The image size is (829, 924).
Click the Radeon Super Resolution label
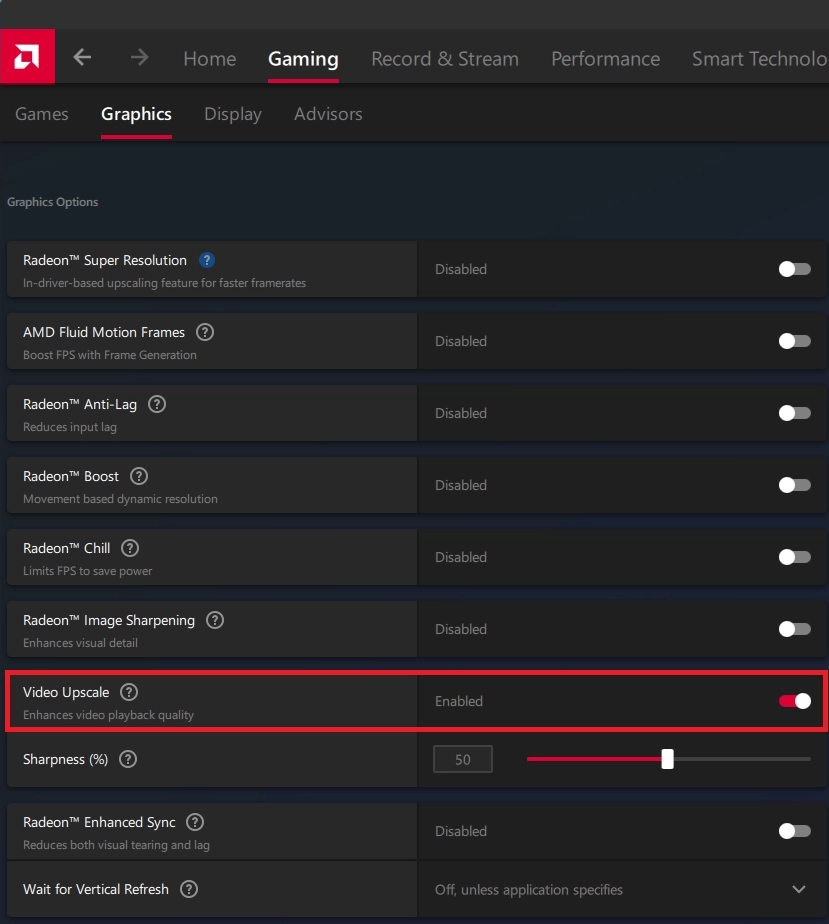point(105,260)
